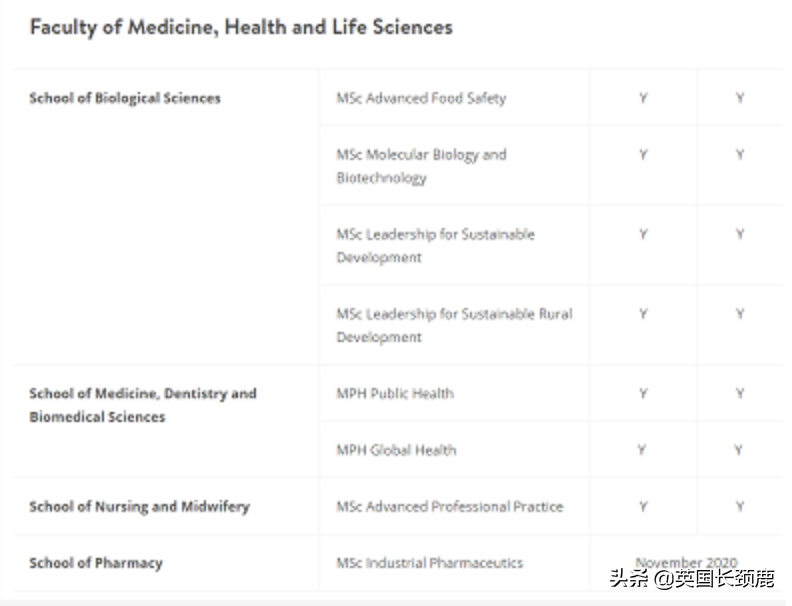Select the School of Pharmacy label
The width and height of the screenshot is (792, 606).
pyautogui.click(x=95, y=563)
